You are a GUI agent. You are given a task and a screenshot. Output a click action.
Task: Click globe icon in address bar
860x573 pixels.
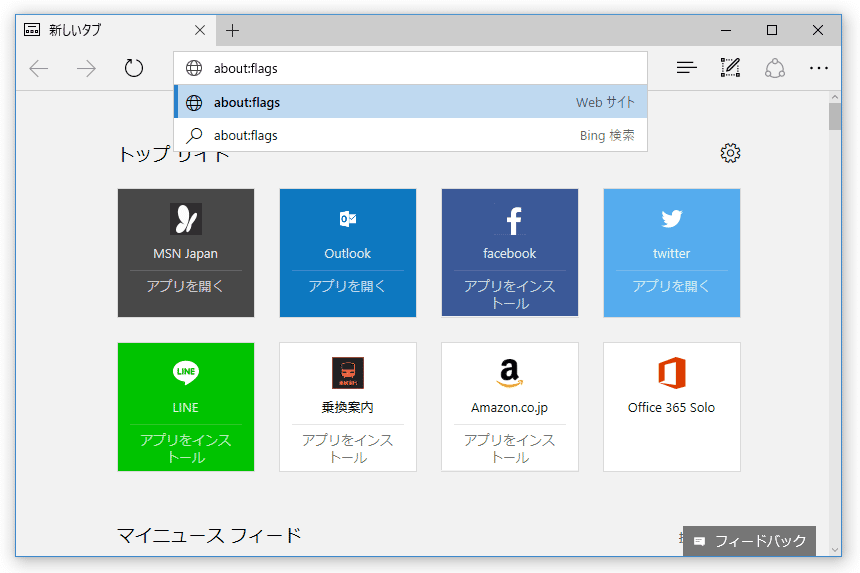tap(194, 68)
